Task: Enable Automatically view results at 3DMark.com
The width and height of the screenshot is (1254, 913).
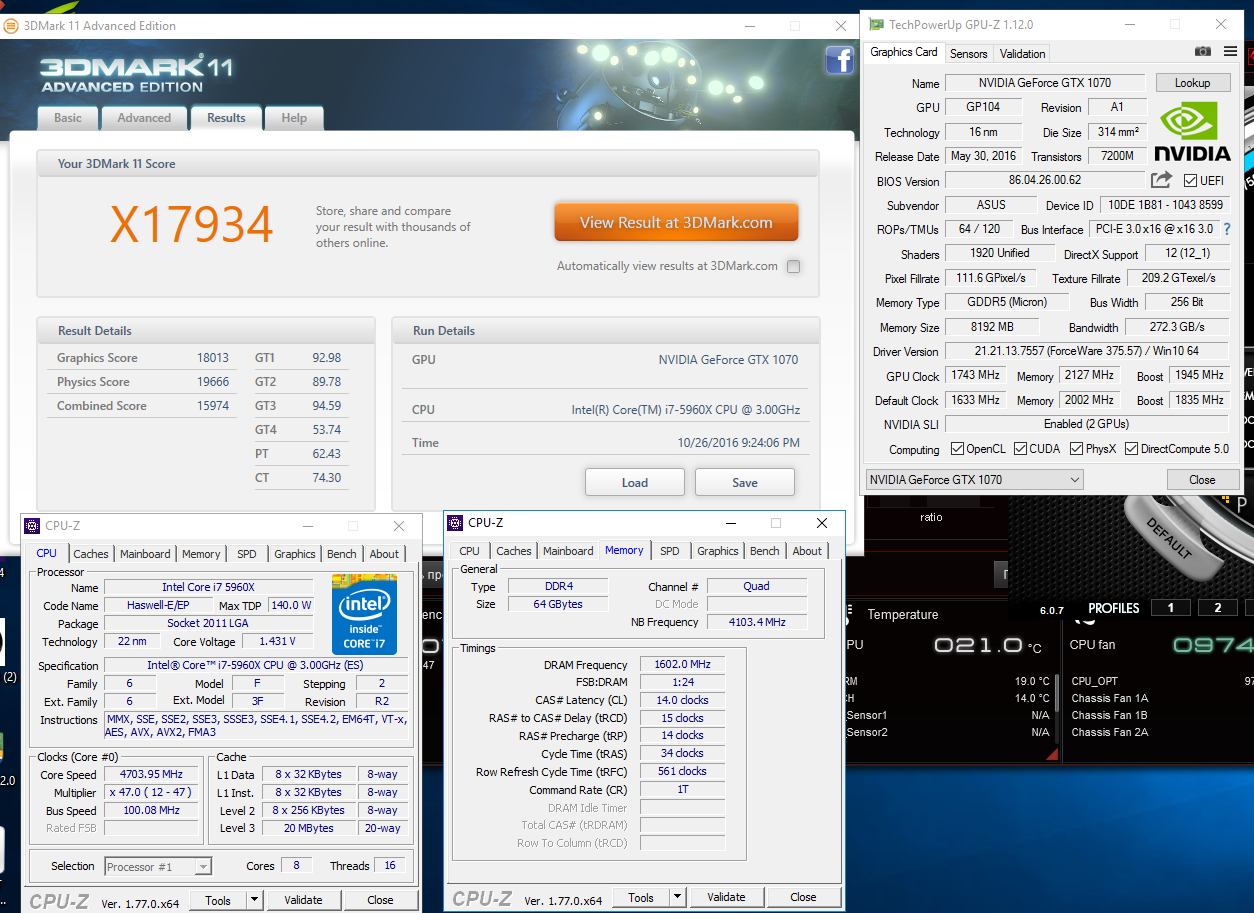Action: point(793,266)
